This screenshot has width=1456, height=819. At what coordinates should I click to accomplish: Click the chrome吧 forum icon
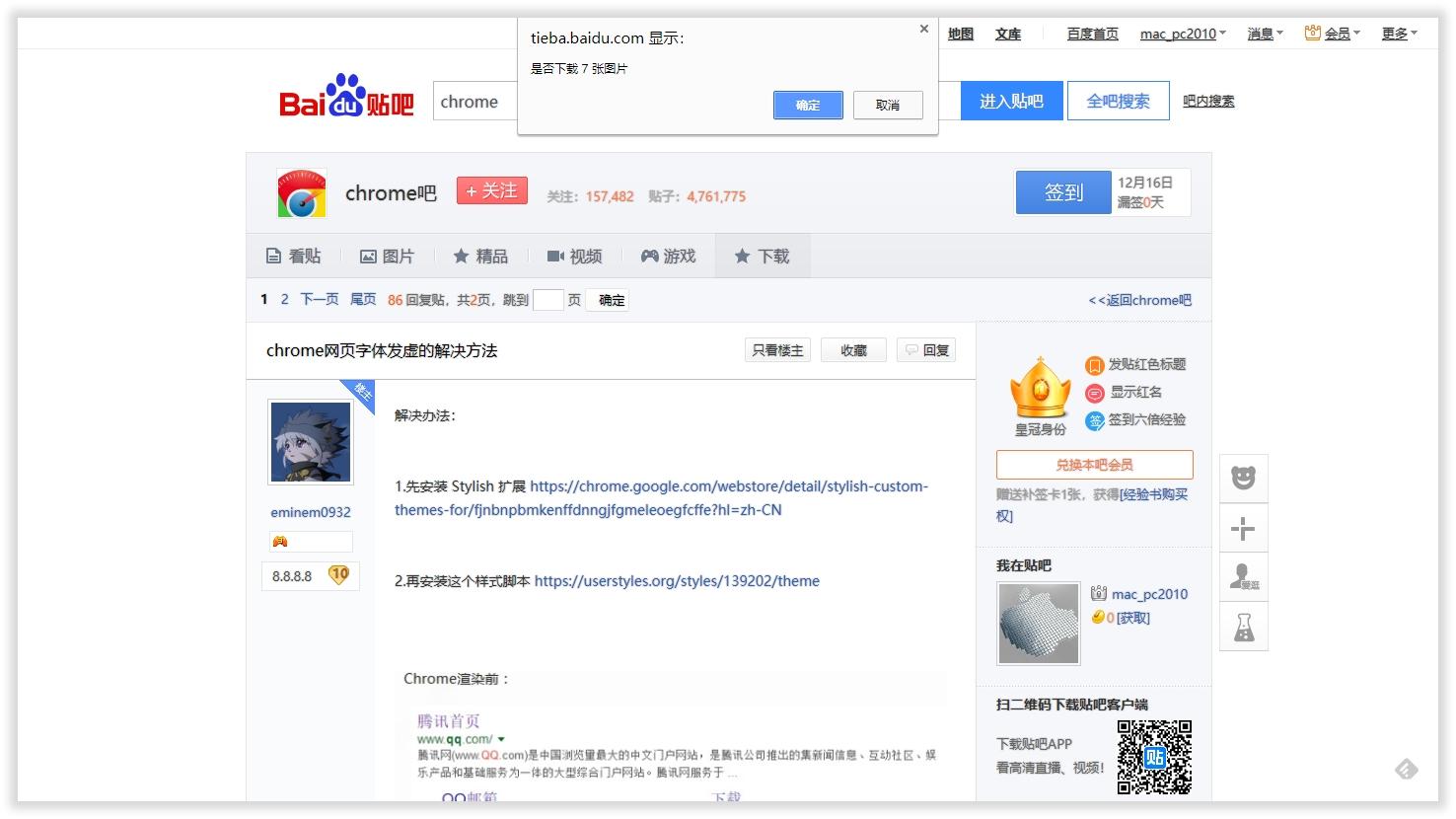(302, 192)
